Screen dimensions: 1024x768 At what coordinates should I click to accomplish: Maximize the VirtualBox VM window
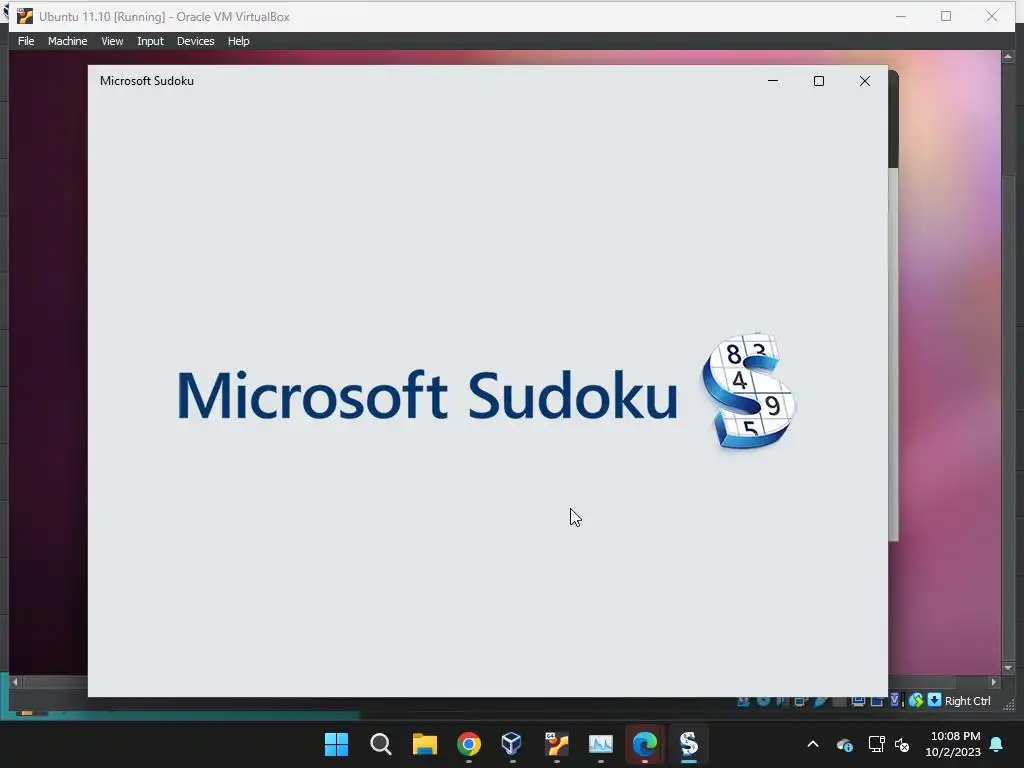[x=946, y=16]
